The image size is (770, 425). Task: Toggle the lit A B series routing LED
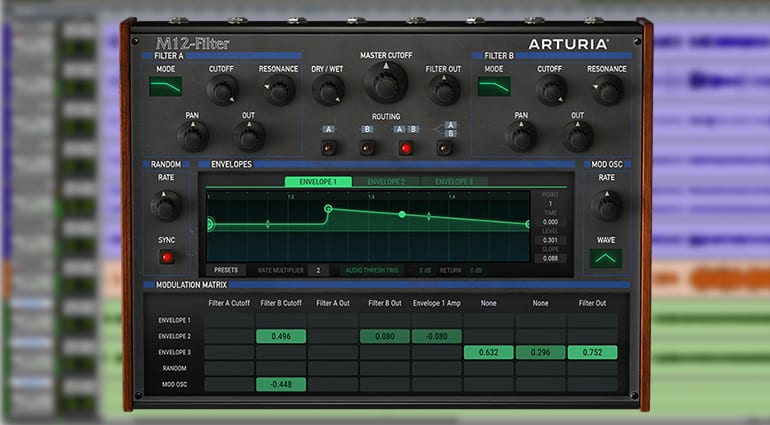pos(406,147)
